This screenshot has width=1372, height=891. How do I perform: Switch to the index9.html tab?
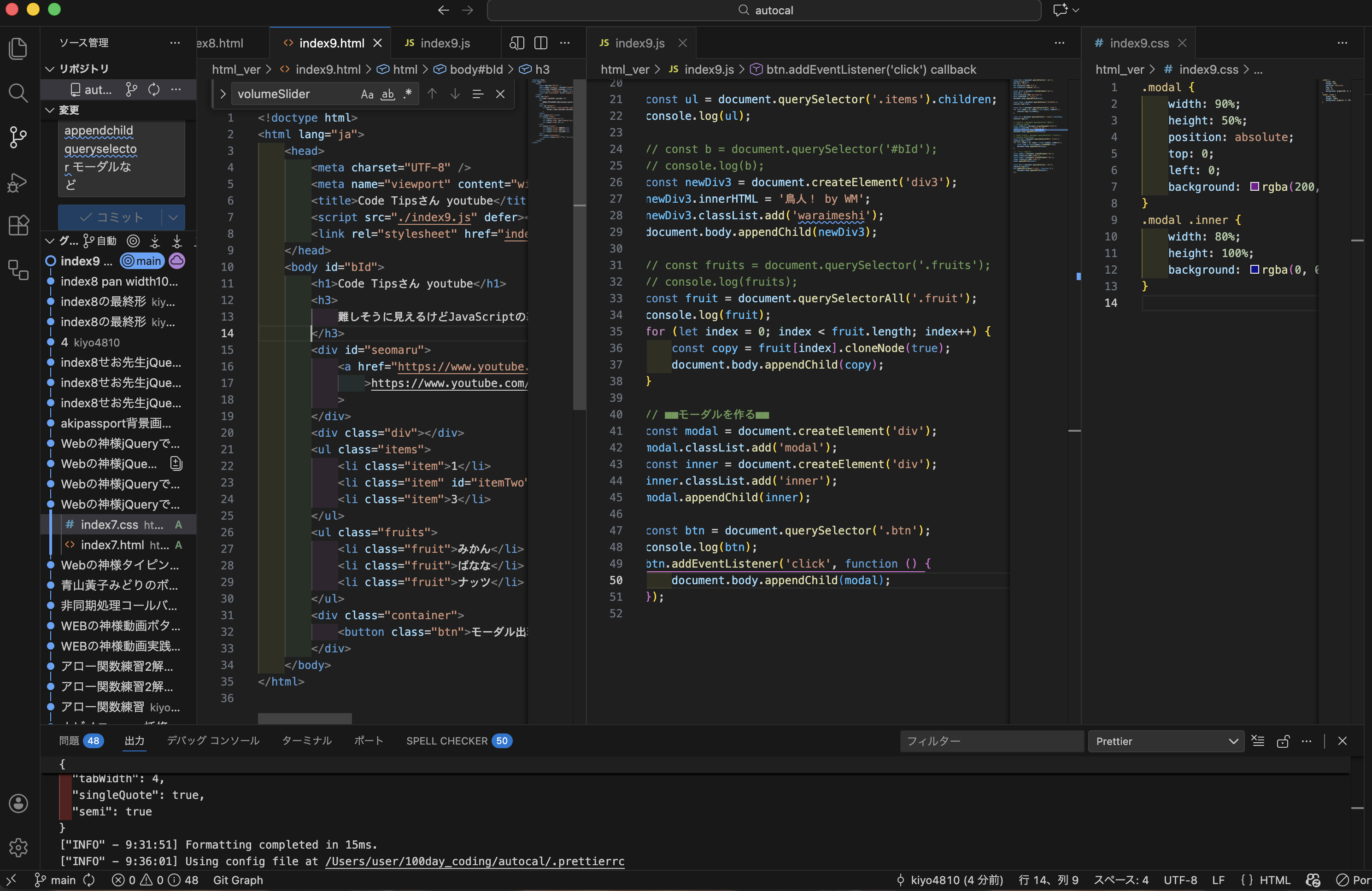pos(331,43)
